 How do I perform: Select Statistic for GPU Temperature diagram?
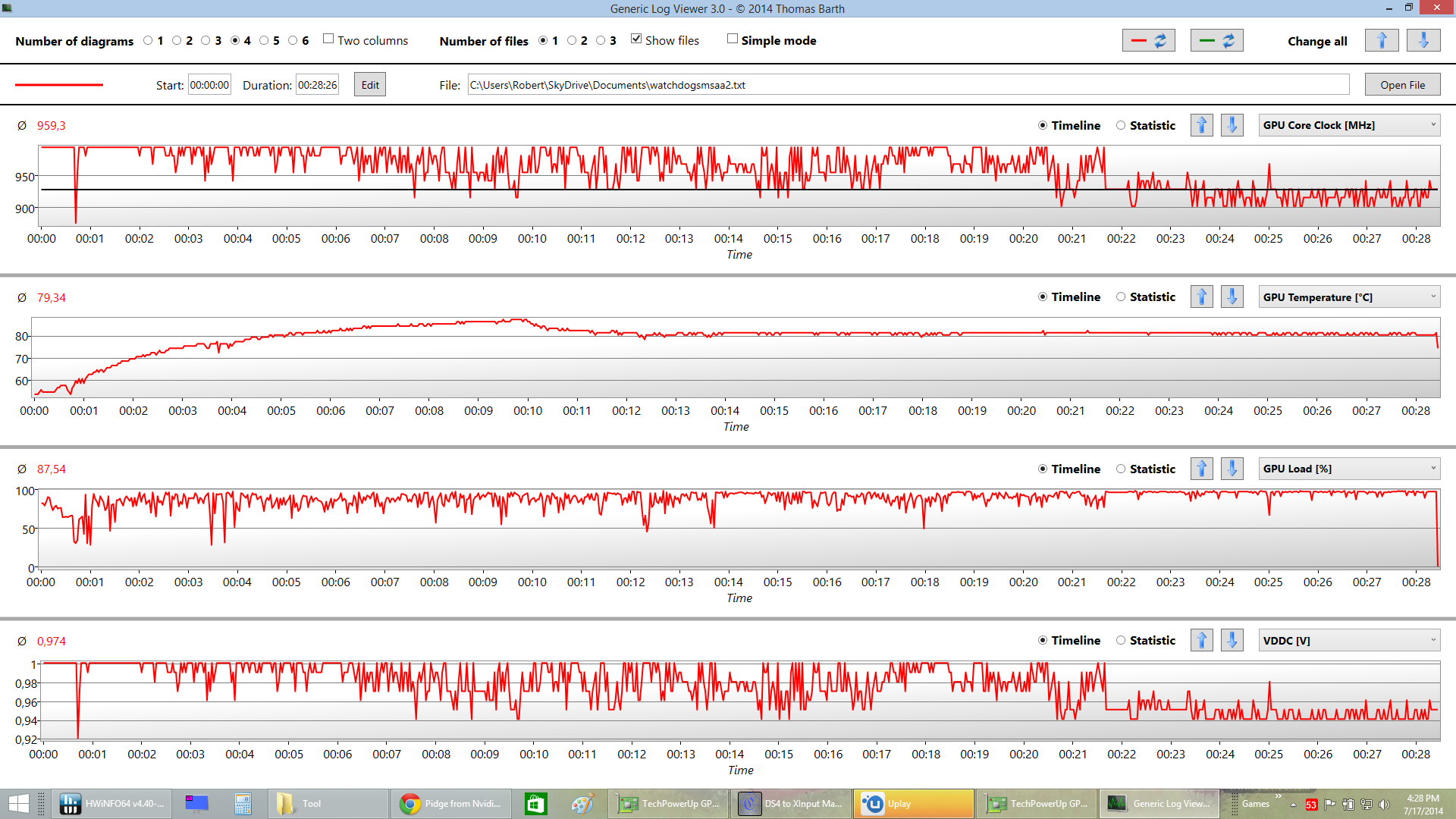(1121, 297)
